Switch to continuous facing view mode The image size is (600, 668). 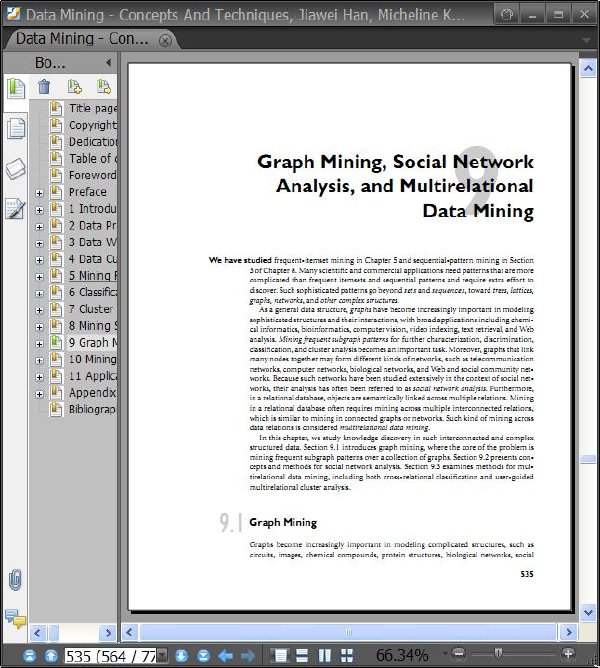click(347, 655)
